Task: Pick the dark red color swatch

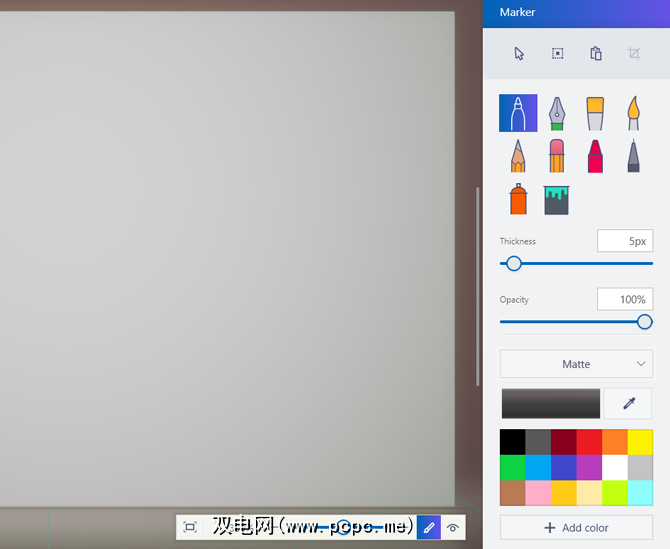Action: (564, 442)
